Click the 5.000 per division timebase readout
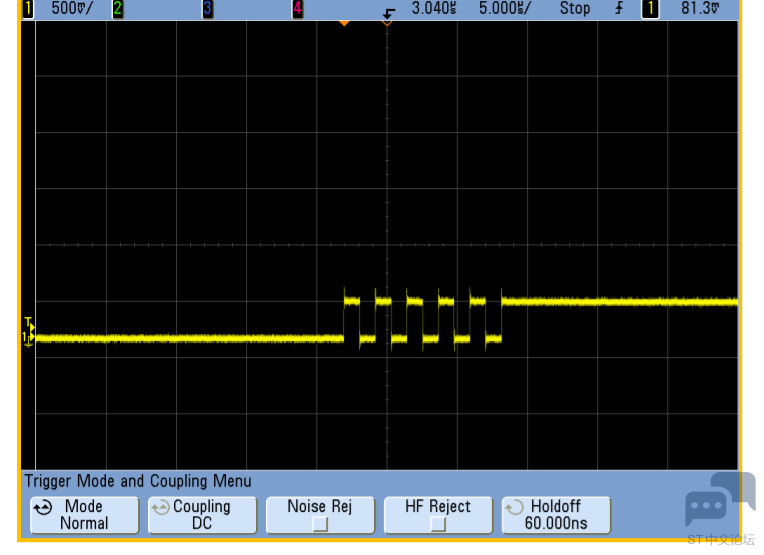Image resolution: width=764 pixels, height=555 pixels. point(505,8)
